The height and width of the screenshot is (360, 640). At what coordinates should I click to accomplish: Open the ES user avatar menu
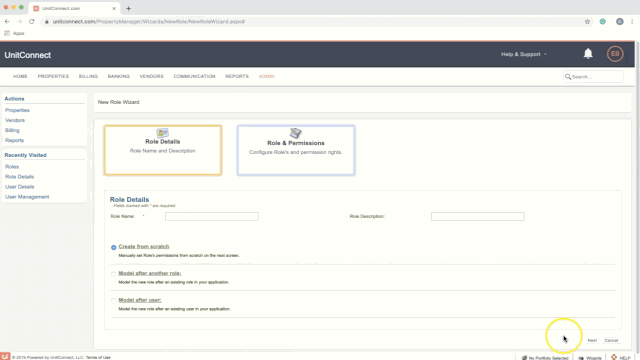[615, 54]
